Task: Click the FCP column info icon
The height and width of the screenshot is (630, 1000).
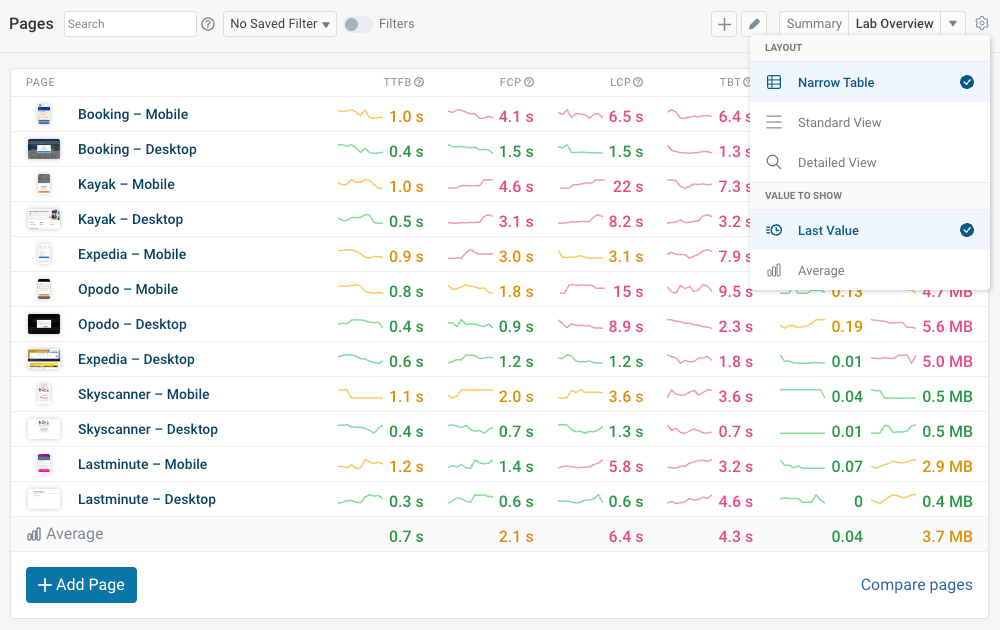Action: [529, 83]
